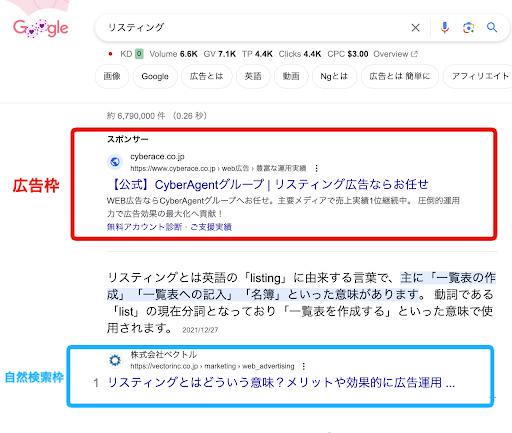Click the KD score badge
This screenshot has height=433, width=512.
coord(139,54)
